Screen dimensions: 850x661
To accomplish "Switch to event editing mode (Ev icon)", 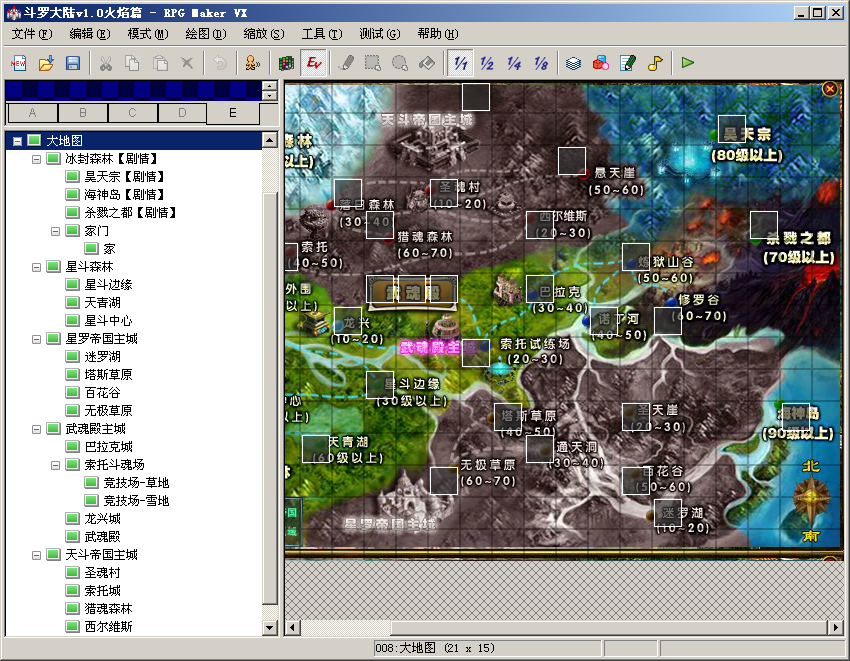I will click(x=314, y=63).
